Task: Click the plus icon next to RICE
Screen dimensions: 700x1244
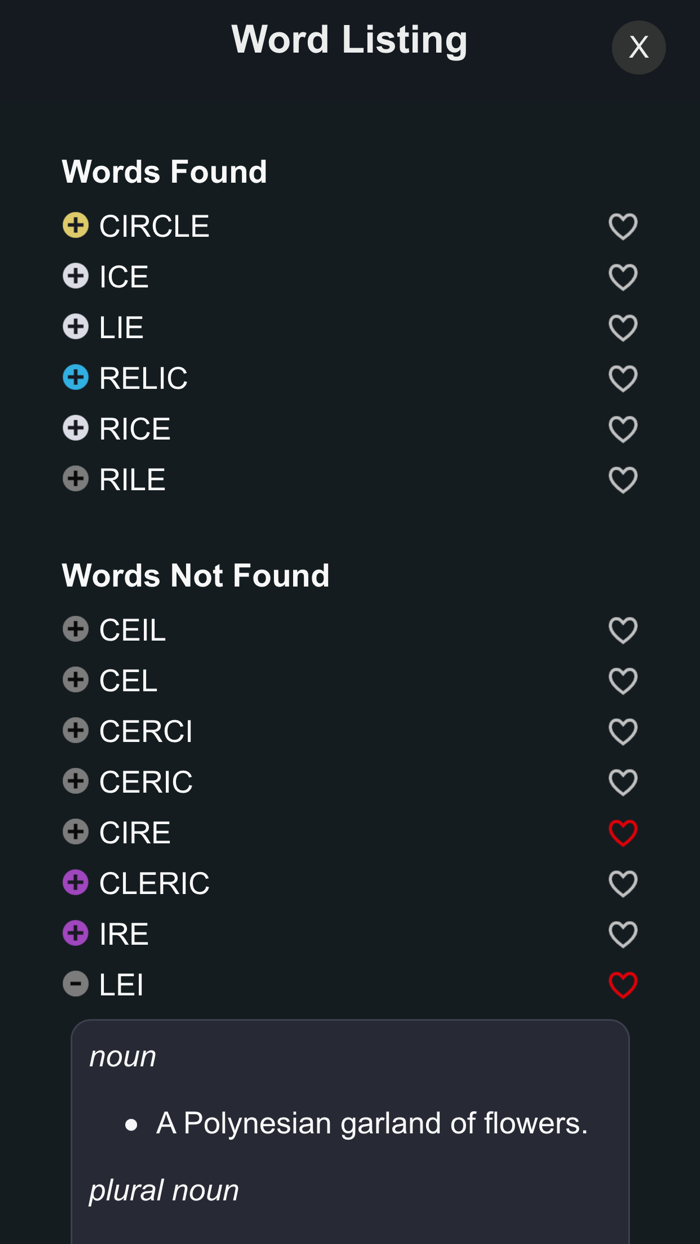Action: (x=74, y=428)
